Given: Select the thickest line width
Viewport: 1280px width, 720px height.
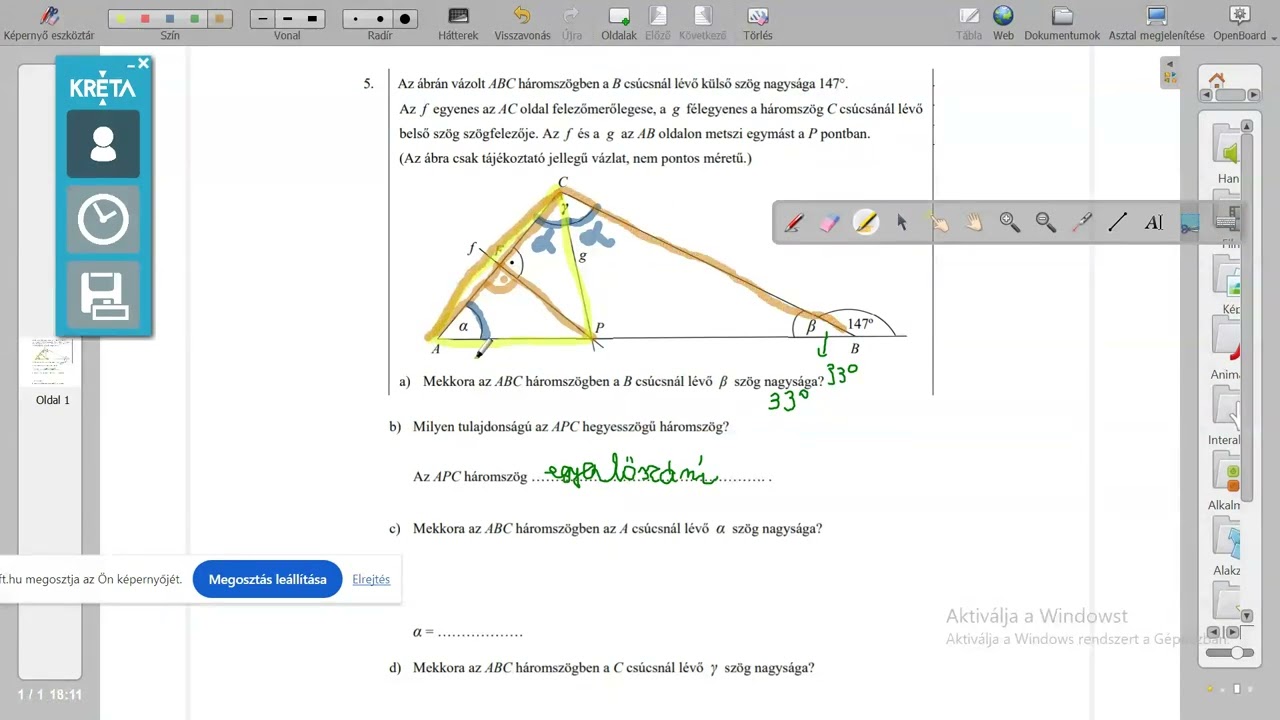Looking at the screenshot, I should (312, 19).
